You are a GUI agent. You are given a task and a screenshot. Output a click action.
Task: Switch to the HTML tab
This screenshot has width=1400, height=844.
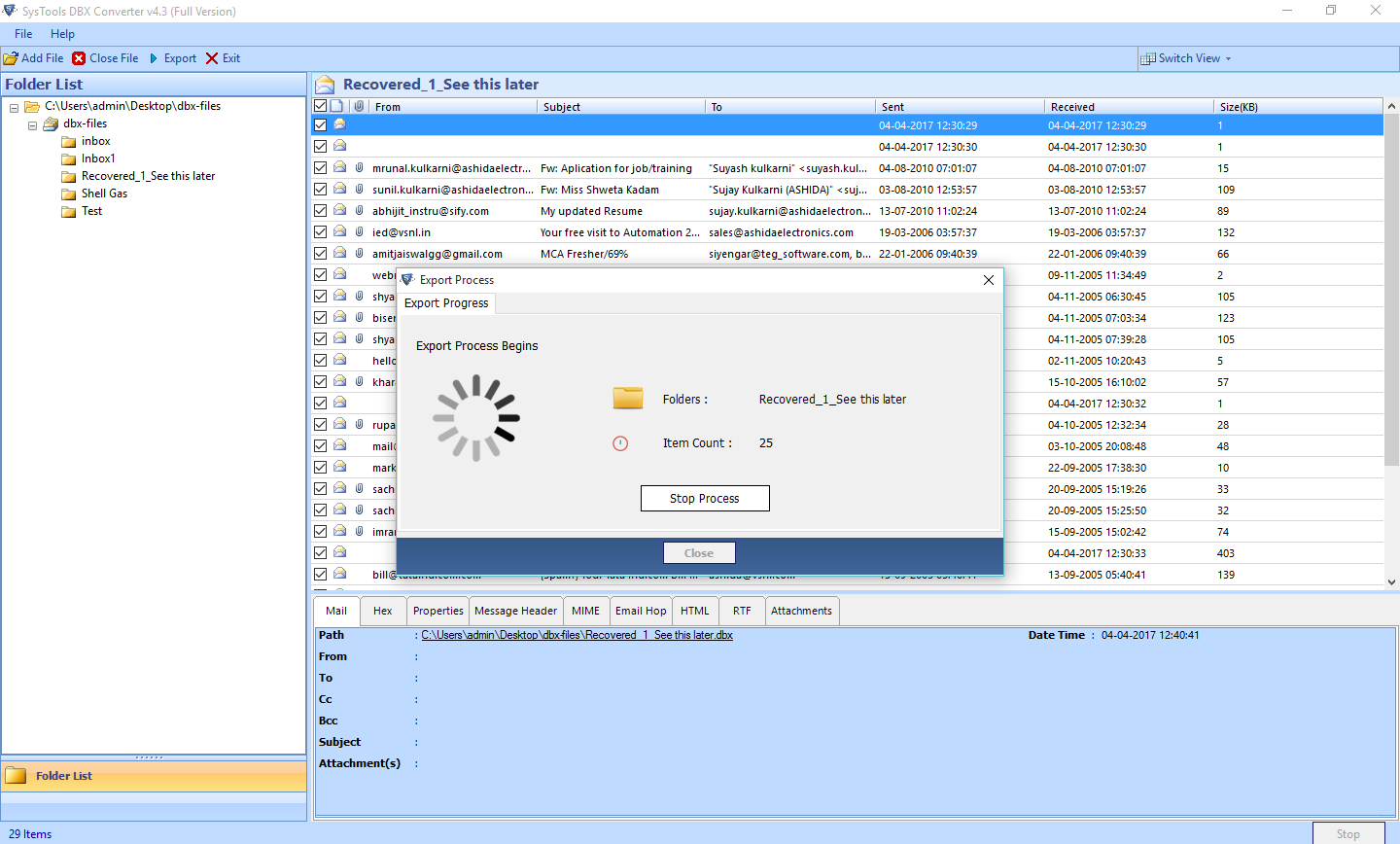point(695,611)
